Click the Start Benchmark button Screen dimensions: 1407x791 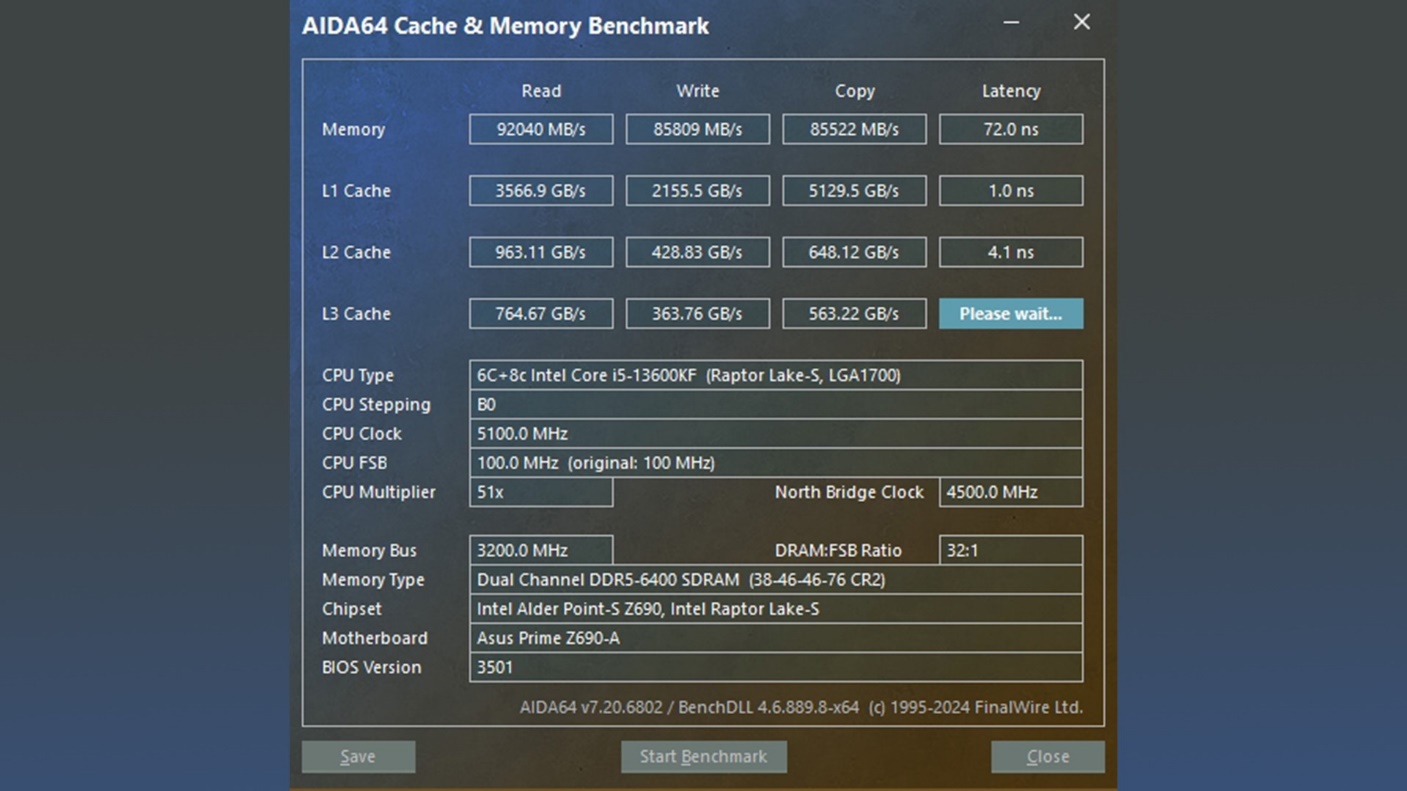point(704,757)
